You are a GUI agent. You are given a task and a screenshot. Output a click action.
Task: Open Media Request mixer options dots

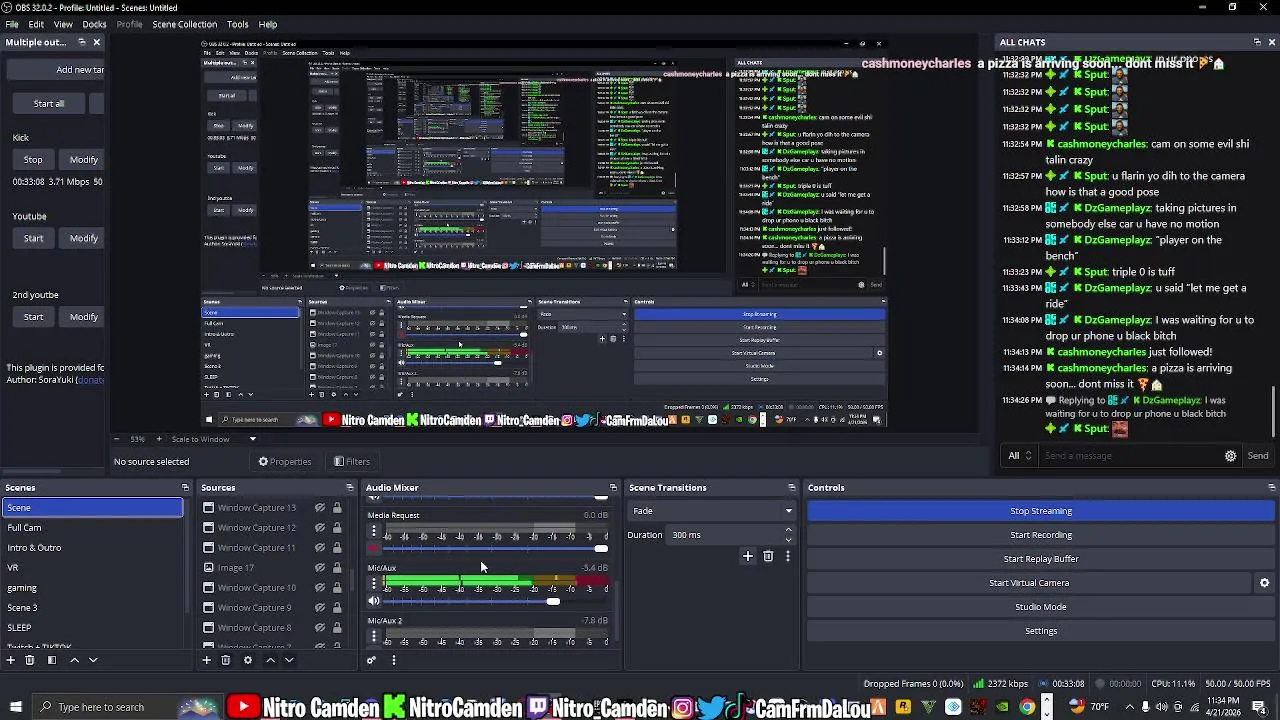coord(374,531)
